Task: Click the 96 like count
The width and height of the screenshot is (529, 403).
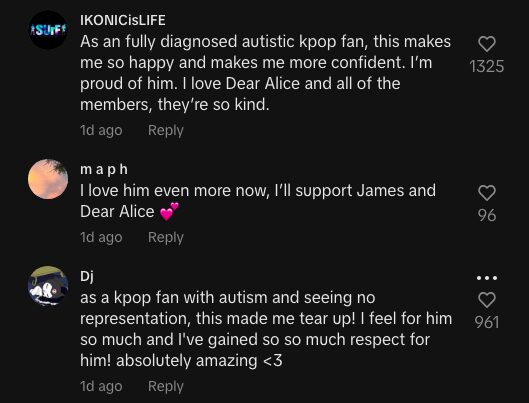Action: pyautogui.click(x=487, y=215)
